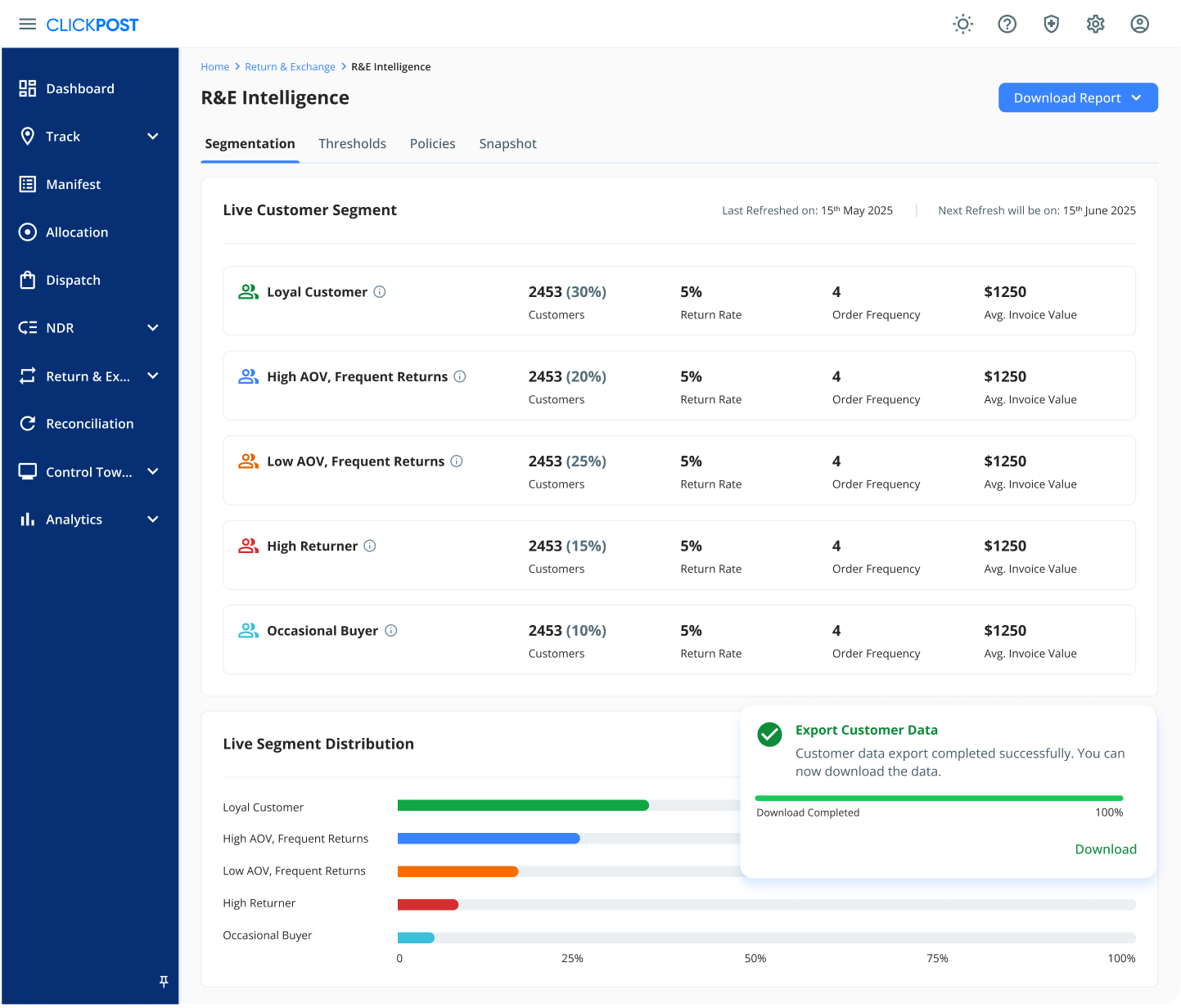Click the settings gear icon

(x=1095, y=24)
